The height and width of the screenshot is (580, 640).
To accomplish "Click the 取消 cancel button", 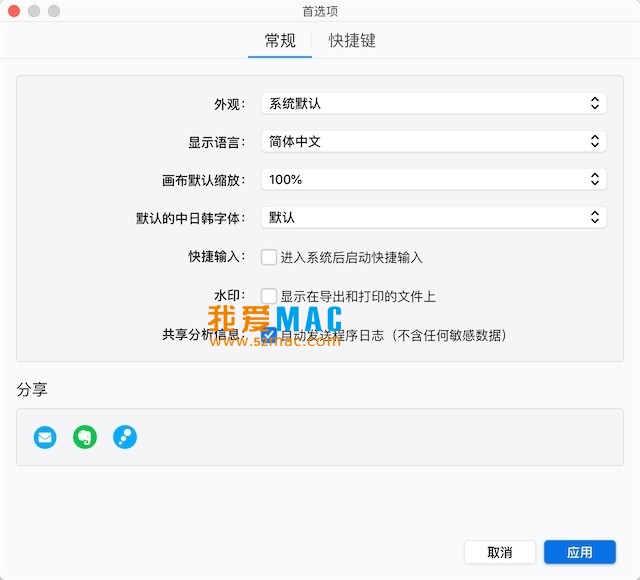I will point(500,552).
